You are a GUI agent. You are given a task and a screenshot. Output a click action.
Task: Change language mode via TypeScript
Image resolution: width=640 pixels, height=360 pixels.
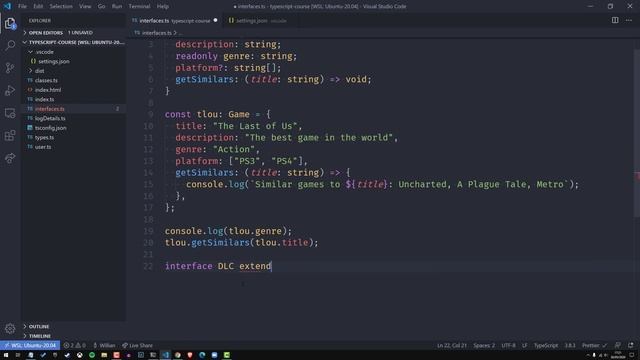coord(546,345)
